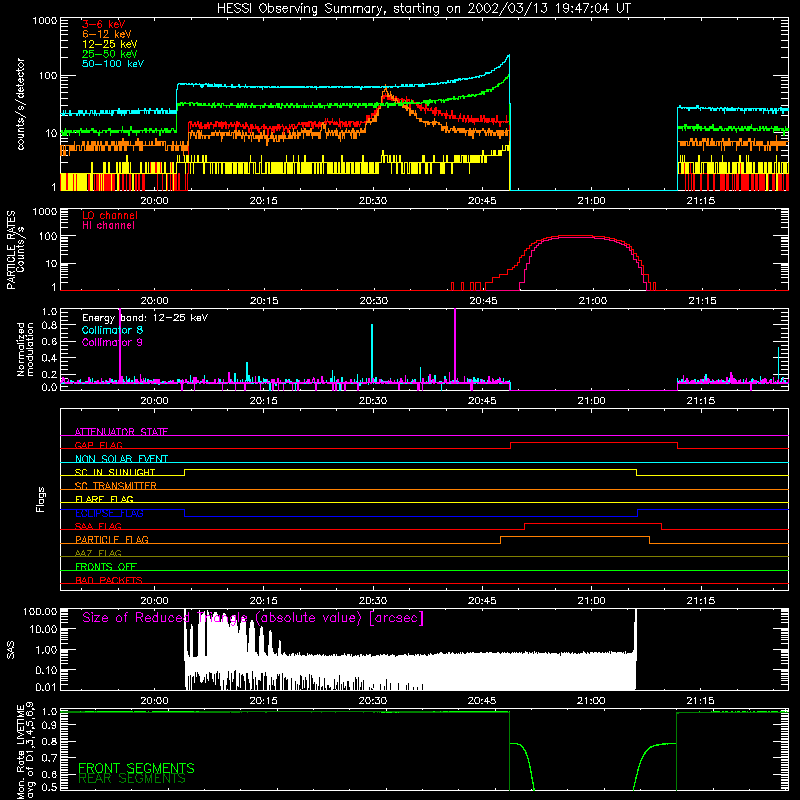Click the HI channel legend entry
800x800 pixels.
[108, 226]
